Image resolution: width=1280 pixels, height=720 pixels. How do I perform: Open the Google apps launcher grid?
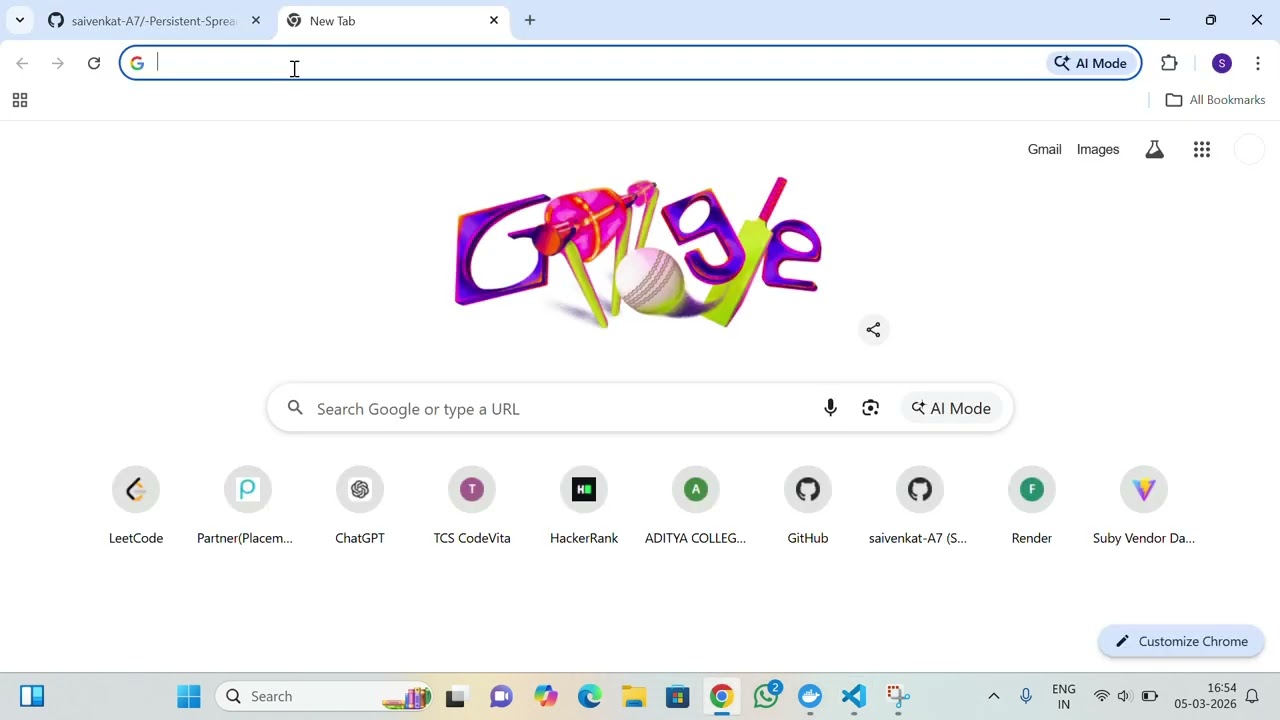pos(1202,149)
